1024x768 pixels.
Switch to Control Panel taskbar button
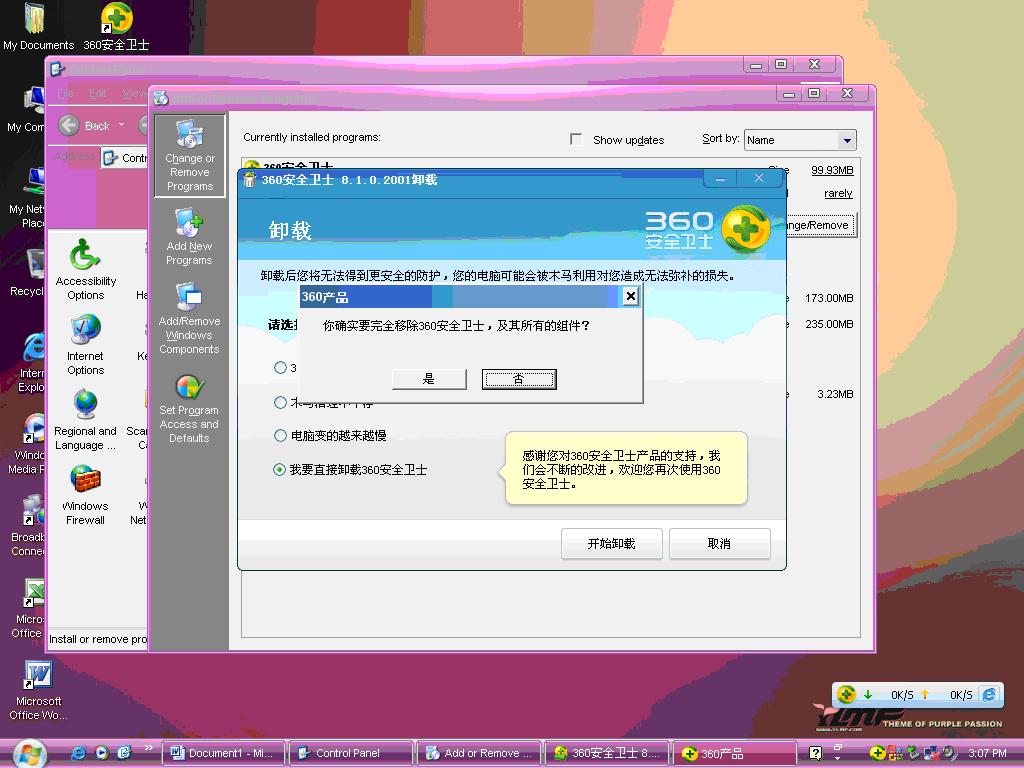point(351,753)
